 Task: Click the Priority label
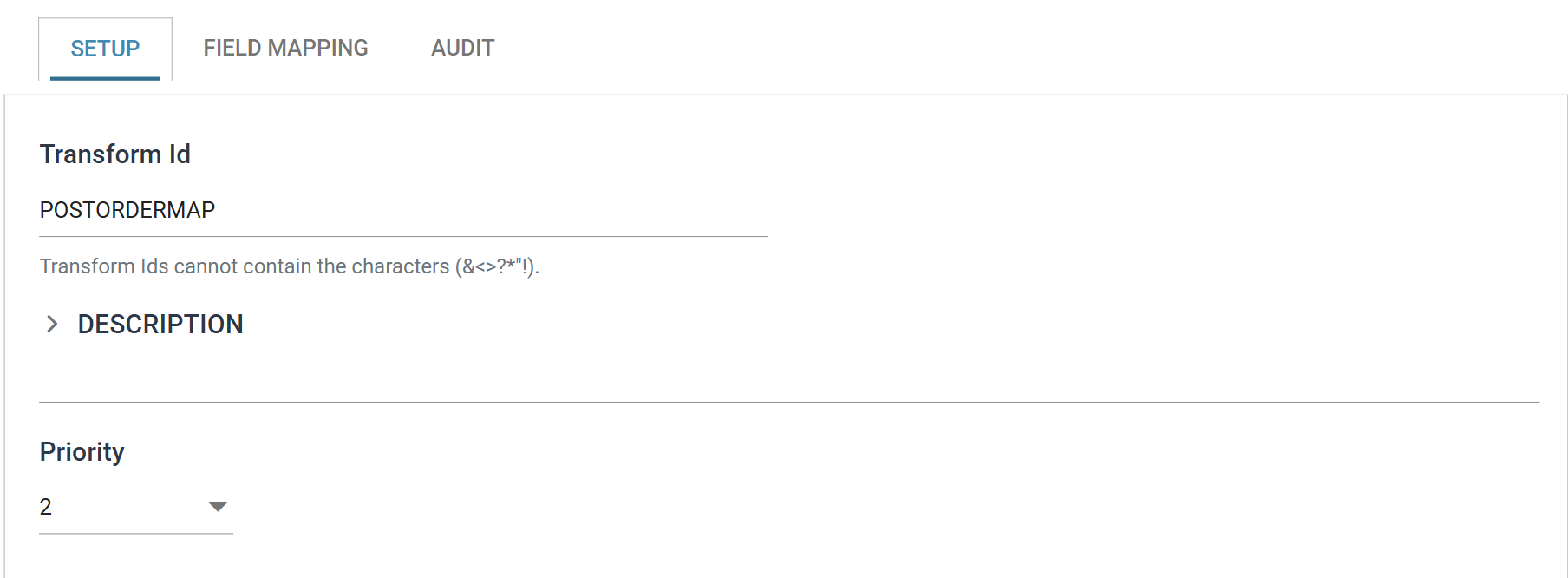tap(82, 451)
